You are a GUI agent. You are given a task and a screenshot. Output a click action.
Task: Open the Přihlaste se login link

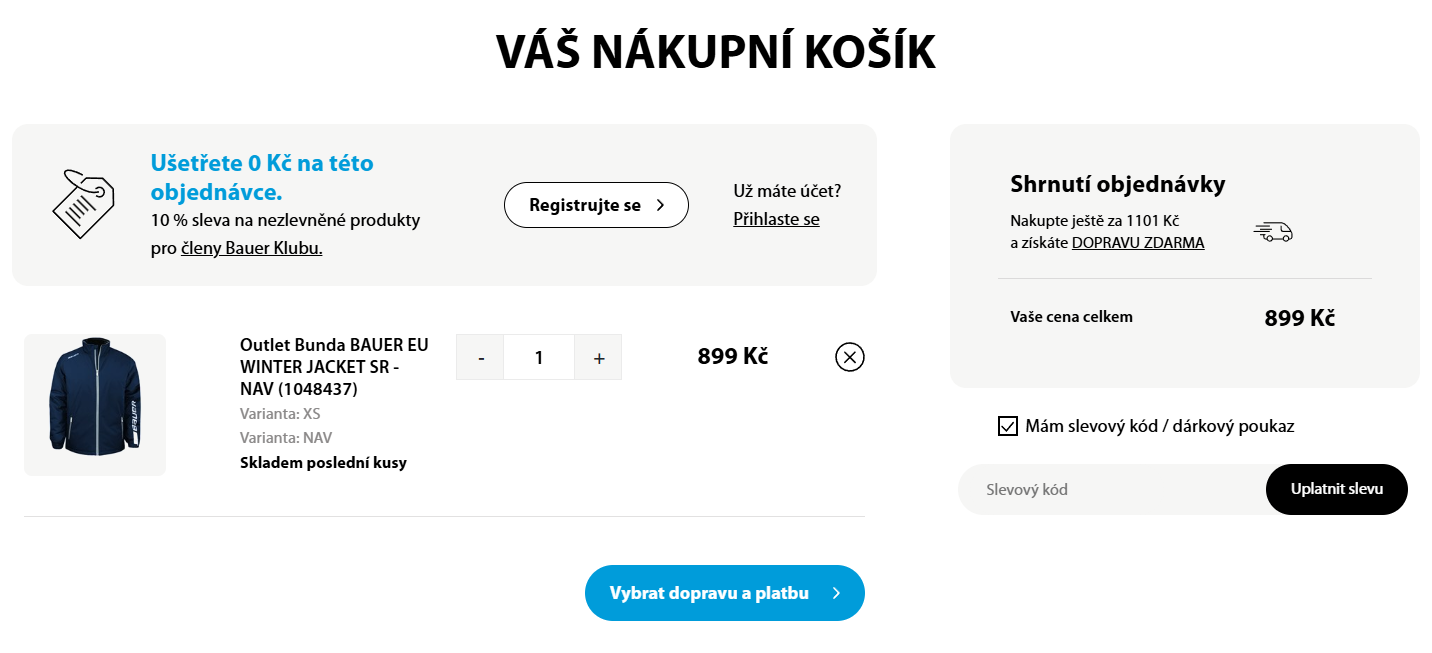[776, 218]
